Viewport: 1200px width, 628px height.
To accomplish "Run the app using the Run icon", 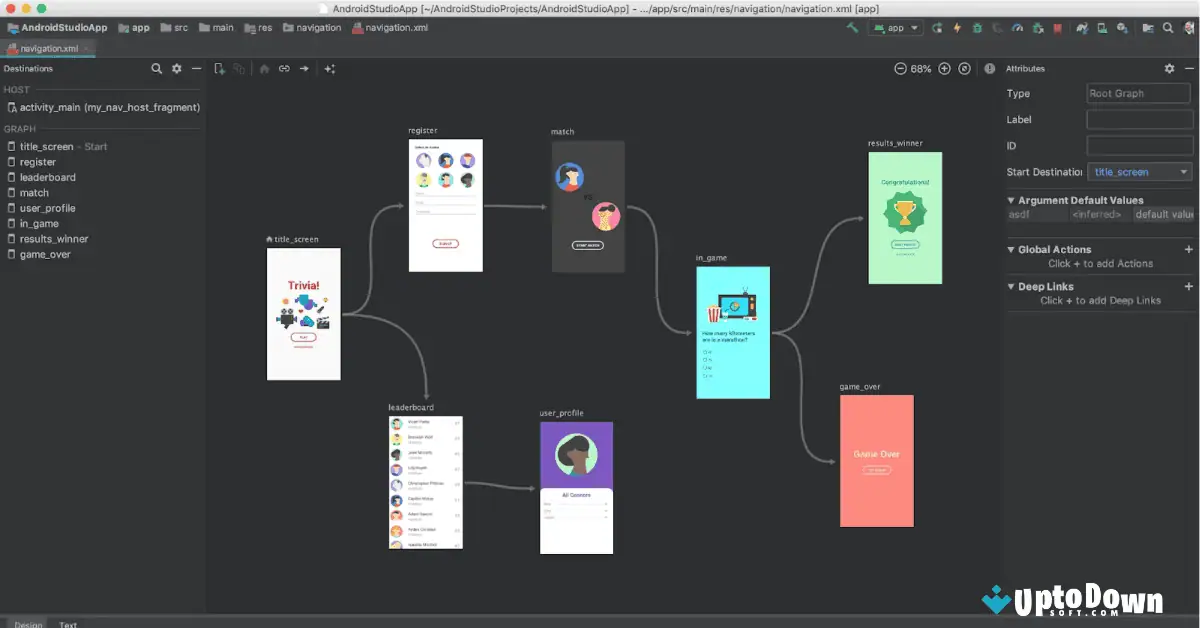I will [x=938, y=29].
